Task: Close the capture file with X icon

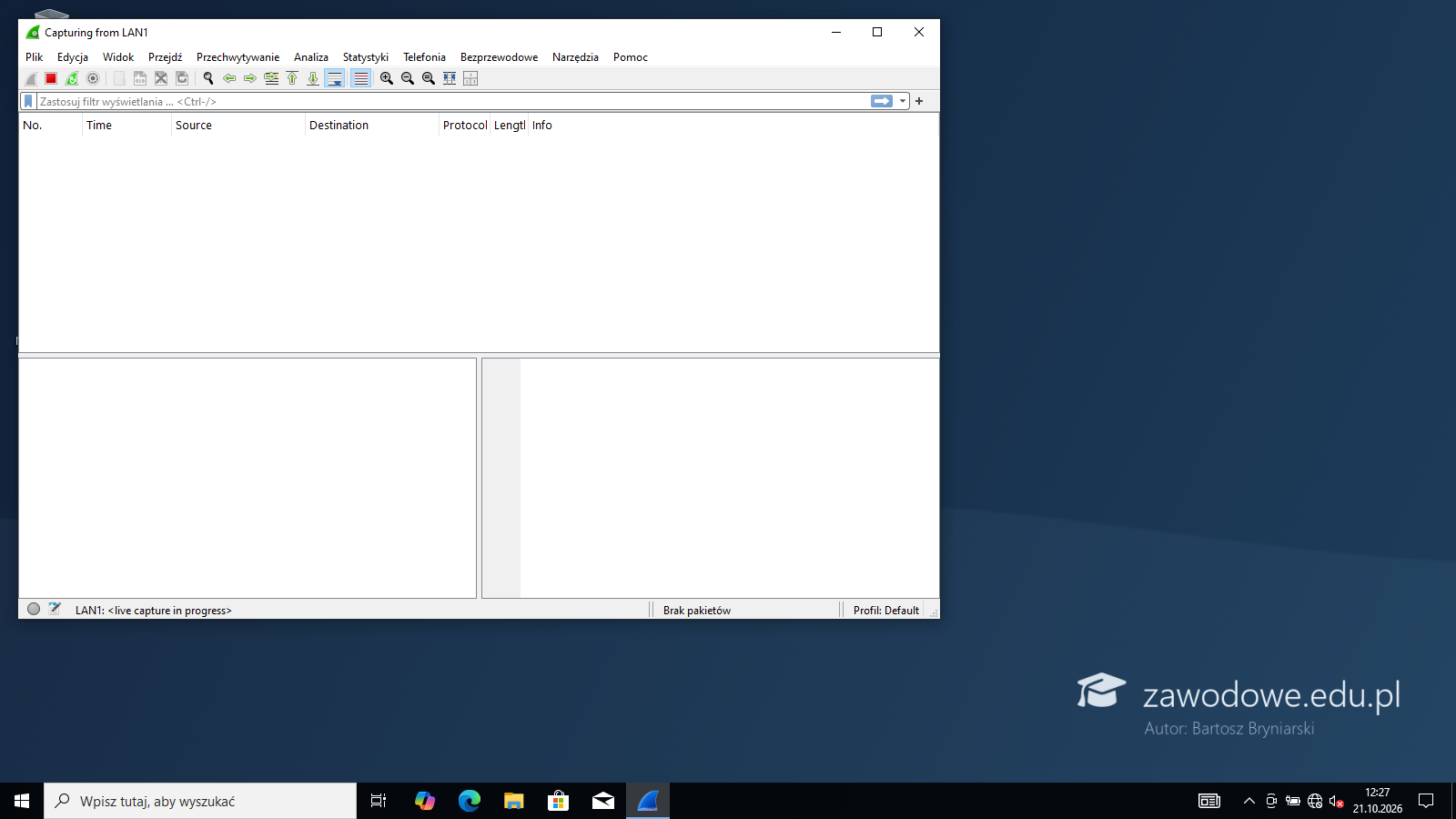Action: point(161,78)
